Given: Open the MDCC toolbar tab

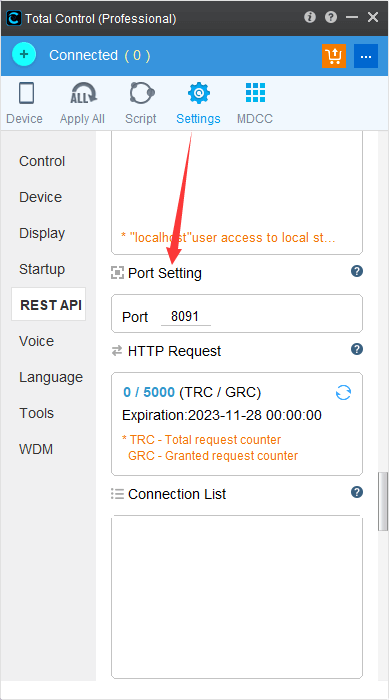Looking at the screenshot, I should pyautogui.click(x=255, y=103).
